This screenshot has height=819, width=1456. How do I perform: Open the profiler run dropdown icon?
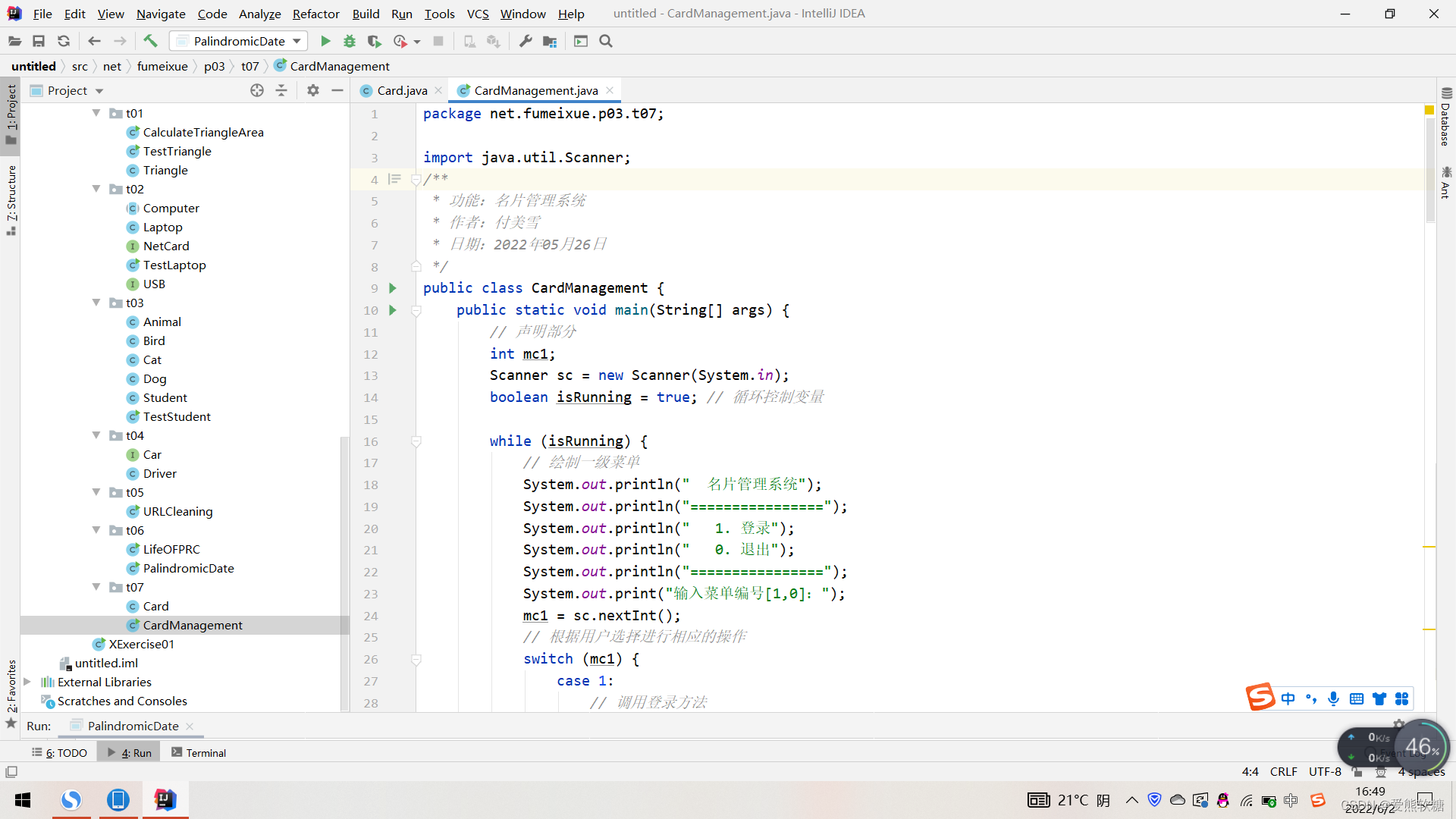point(406,41)
